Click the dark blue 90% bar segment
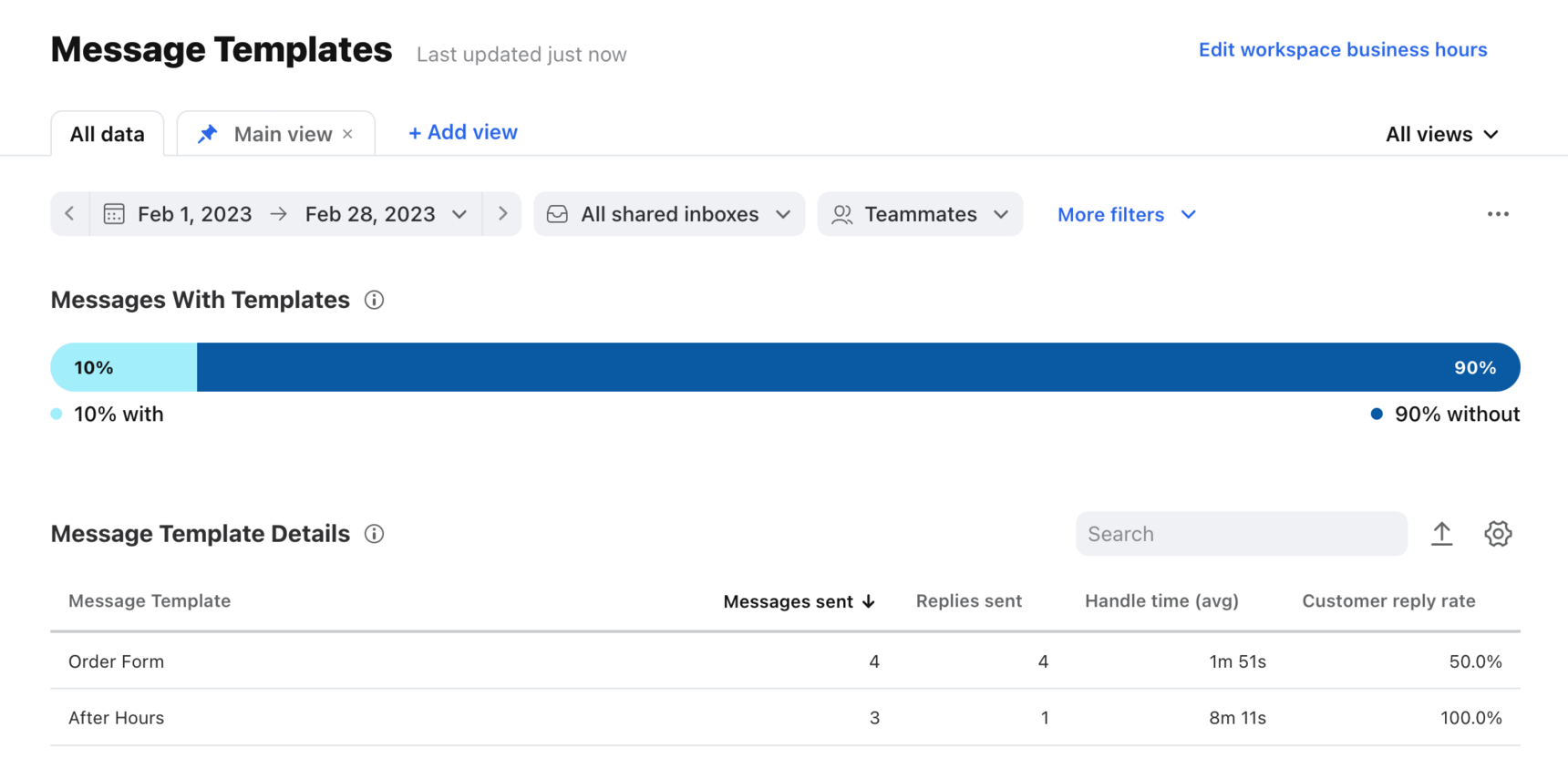Image resolution: width=1568 pixels, height=758 pixels. click(858, 367)
